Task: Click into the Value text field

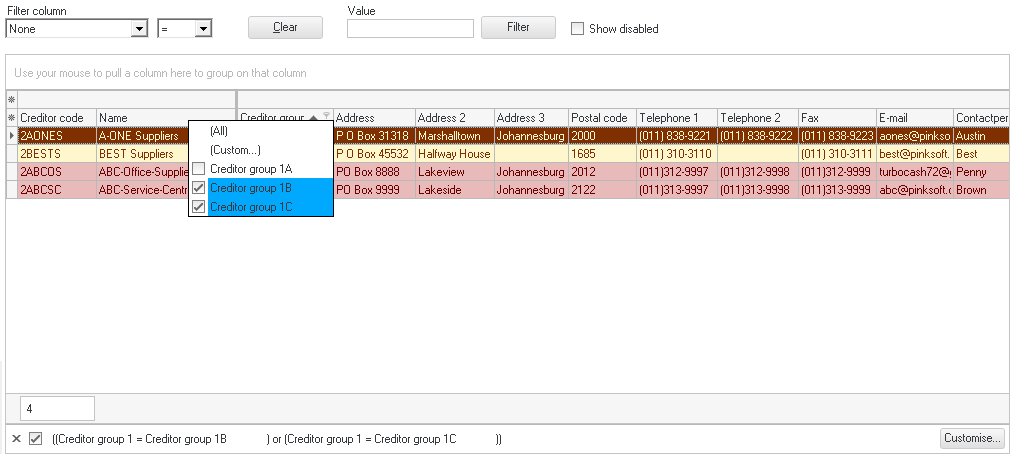Action: [410, 29]
